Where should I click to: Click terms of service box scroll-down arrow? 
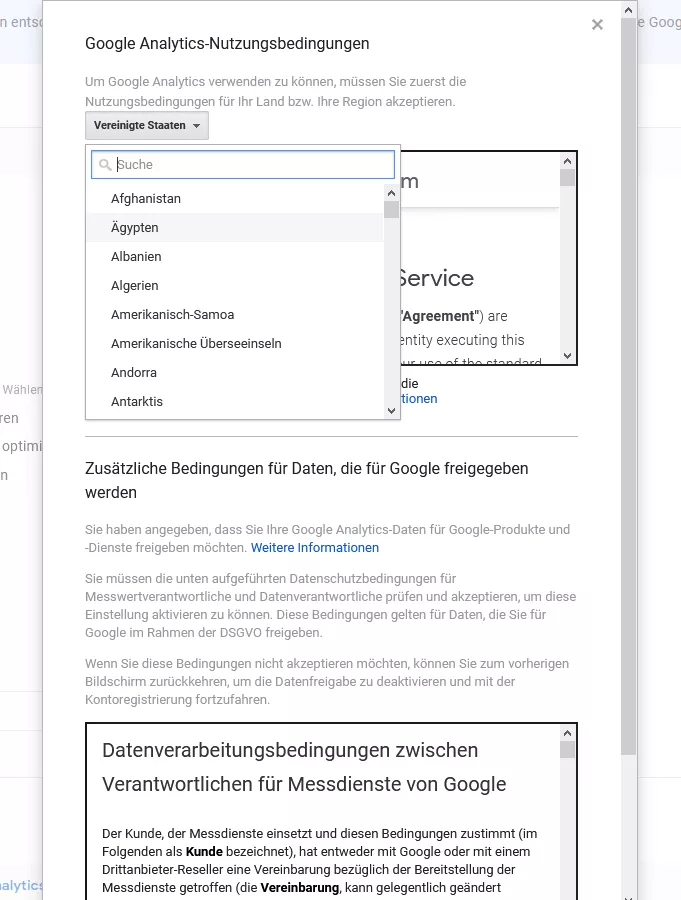point(567,356)
